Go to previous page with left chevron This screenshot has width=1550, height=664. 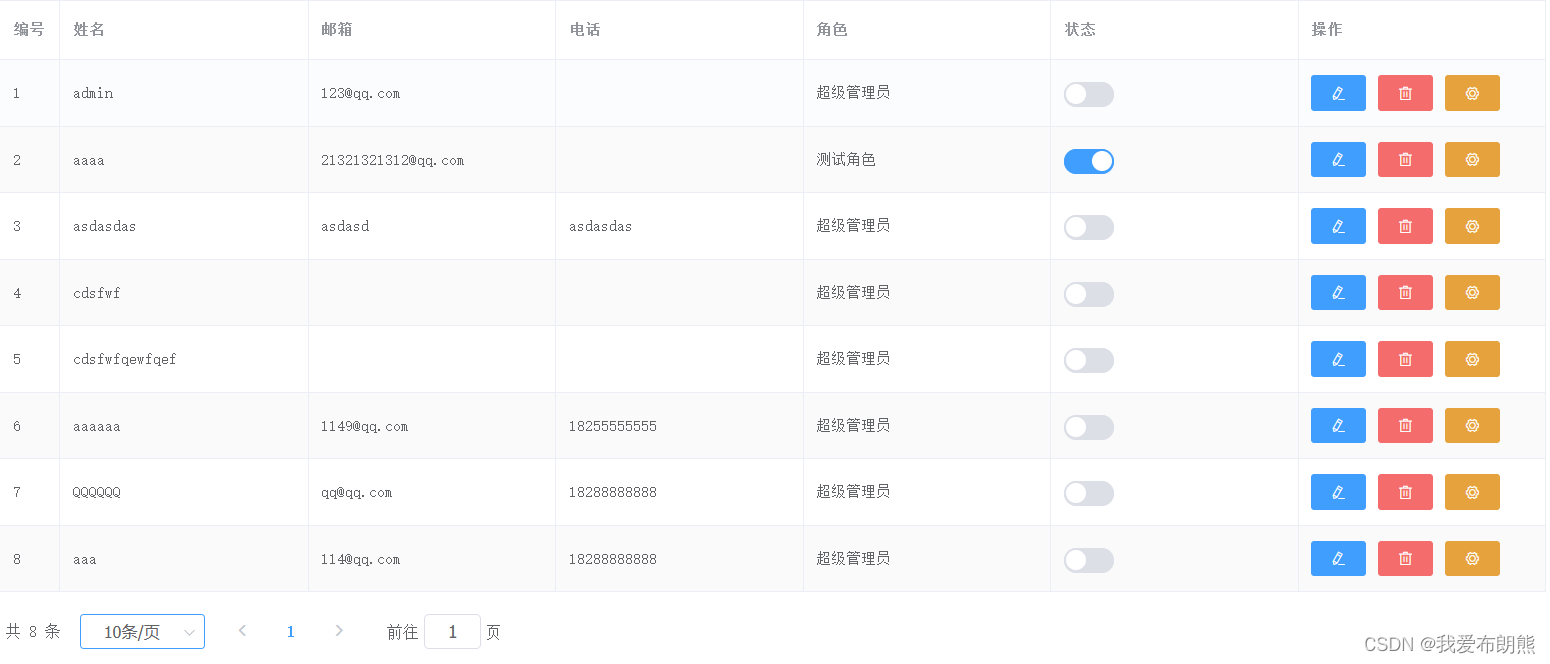pos(242,631)
